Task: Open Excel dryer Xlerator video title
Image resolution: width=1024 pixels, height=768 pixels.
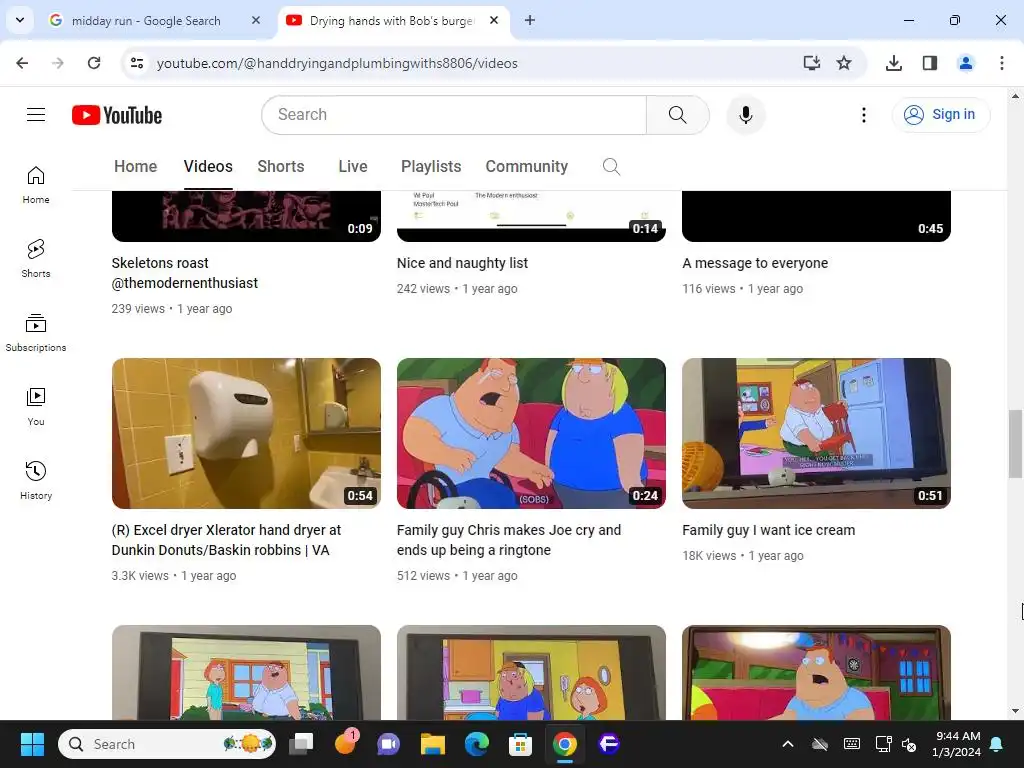Action: pyautogui.click(x=227, y=540)
